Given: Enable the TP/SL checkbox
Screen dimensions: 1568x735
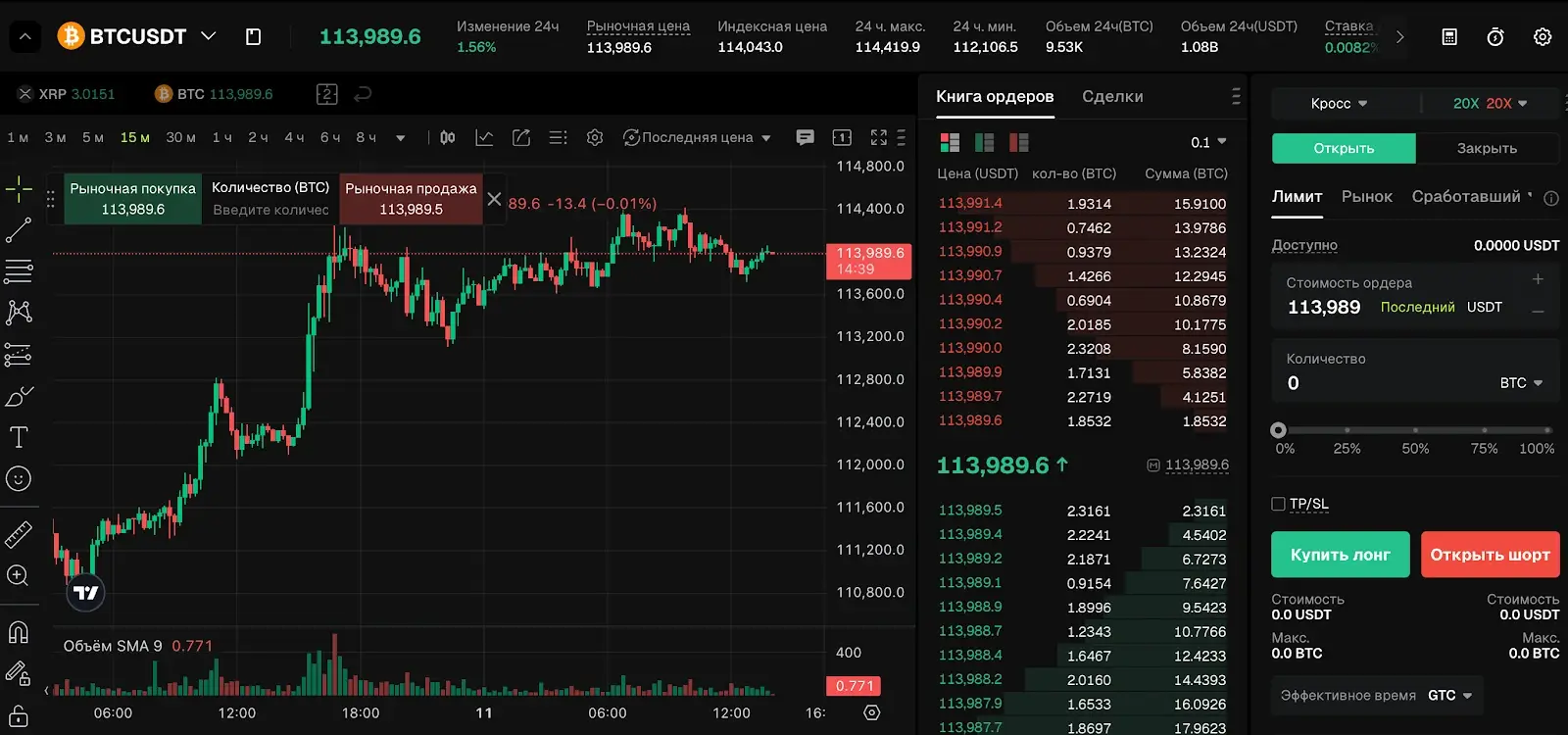Looking at the screenshot, I should [1278, 504].
